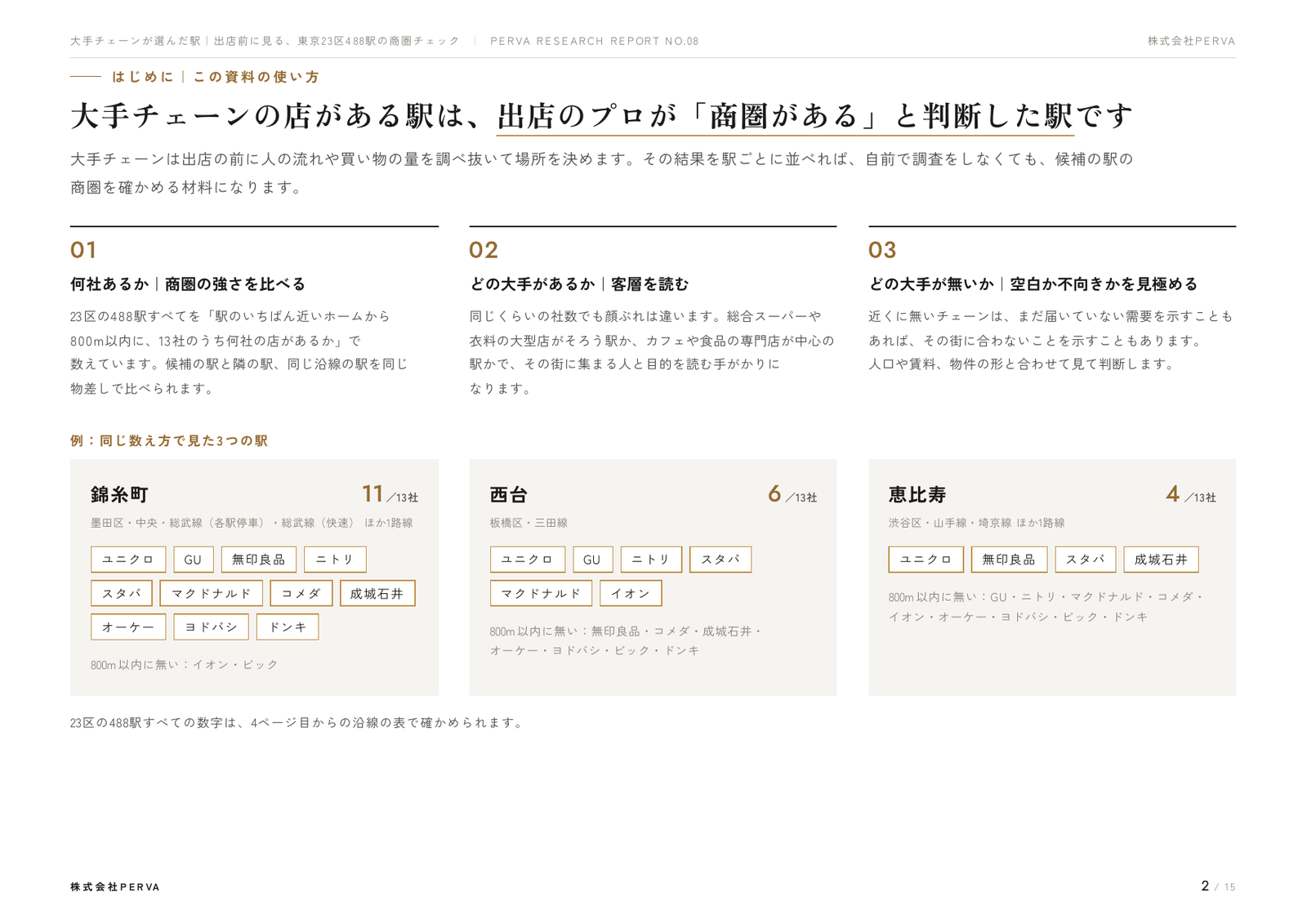Click the "オーケー" tag in the 錦糸町 card
This screenshot has width=1307, height=924.
(x=128, y=627)
